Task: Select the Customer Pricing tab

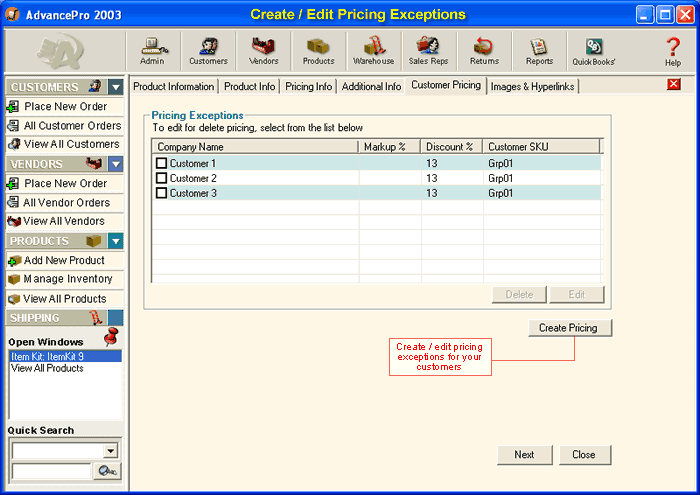Action: [446, 85]
